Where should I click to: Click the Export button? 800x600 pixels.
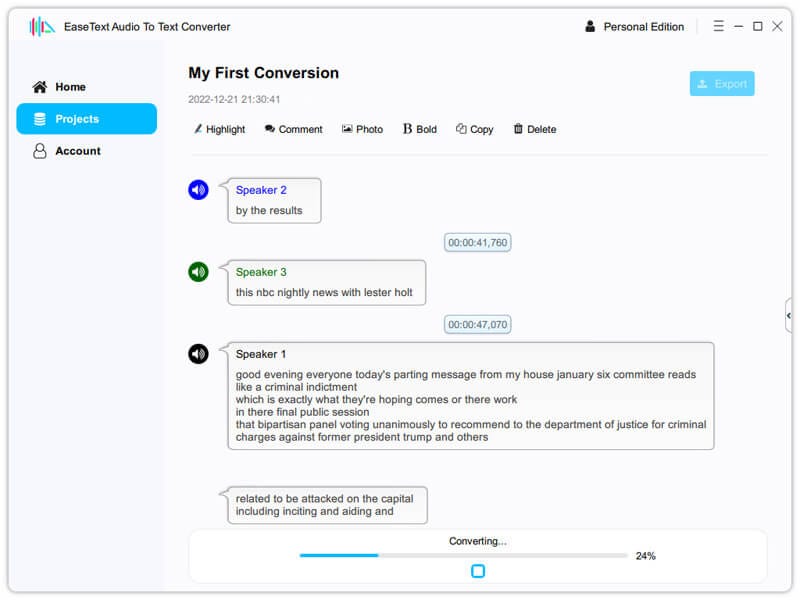click(722, 84)
